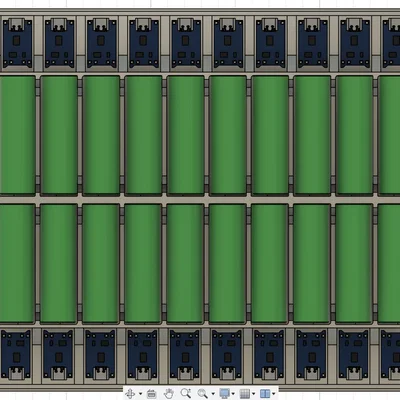Select the Pan hand tool

(169, 393)
